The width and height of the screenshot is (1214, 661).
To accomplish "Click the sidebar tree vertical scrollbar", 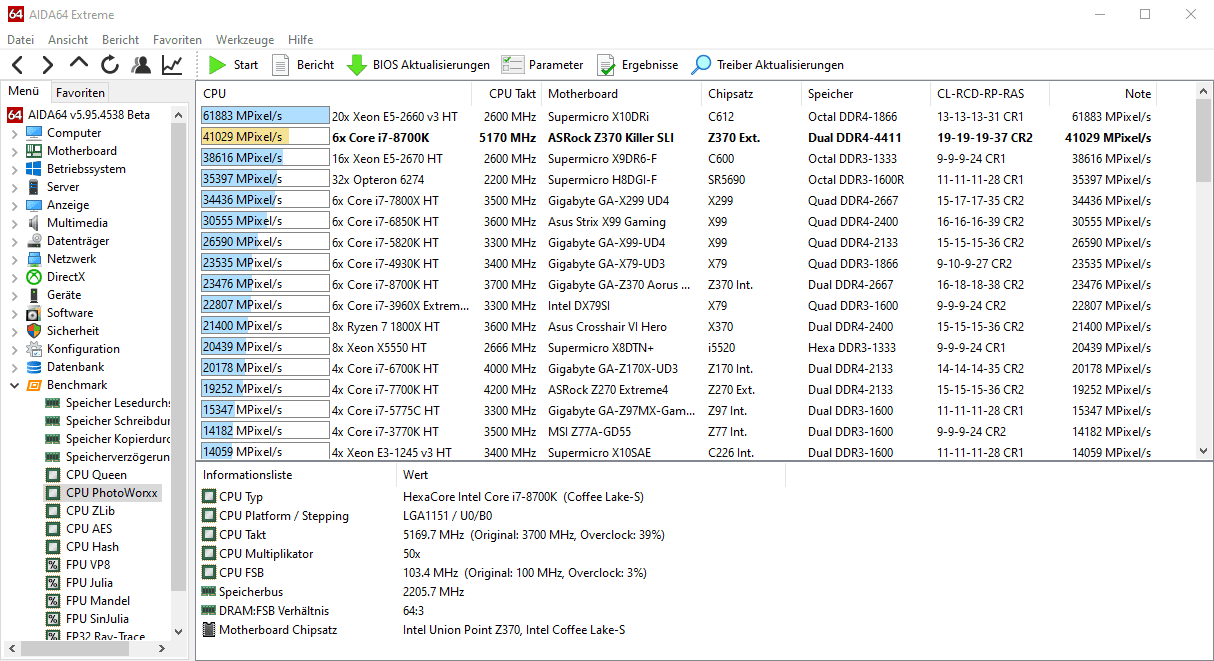I will [x=179, y=374].
